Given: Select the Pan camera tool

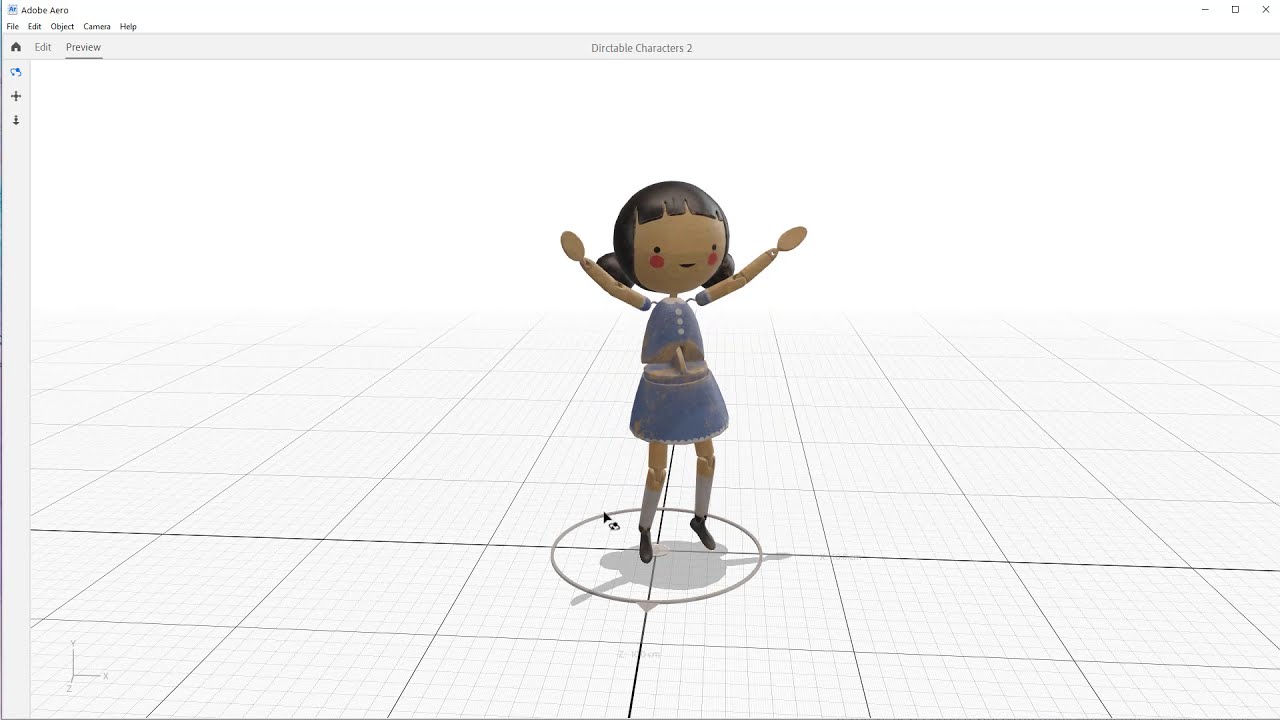Looking at the screenshot, I should [16, 96].
